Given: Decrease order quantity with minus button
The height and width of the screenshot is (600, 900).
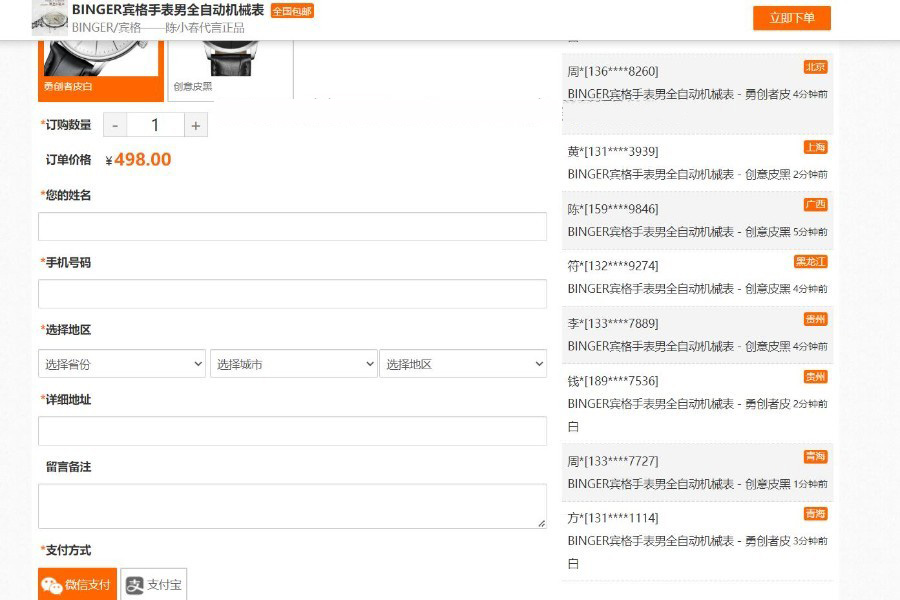Looking at the screenshot, I should [x=115, y=125].
